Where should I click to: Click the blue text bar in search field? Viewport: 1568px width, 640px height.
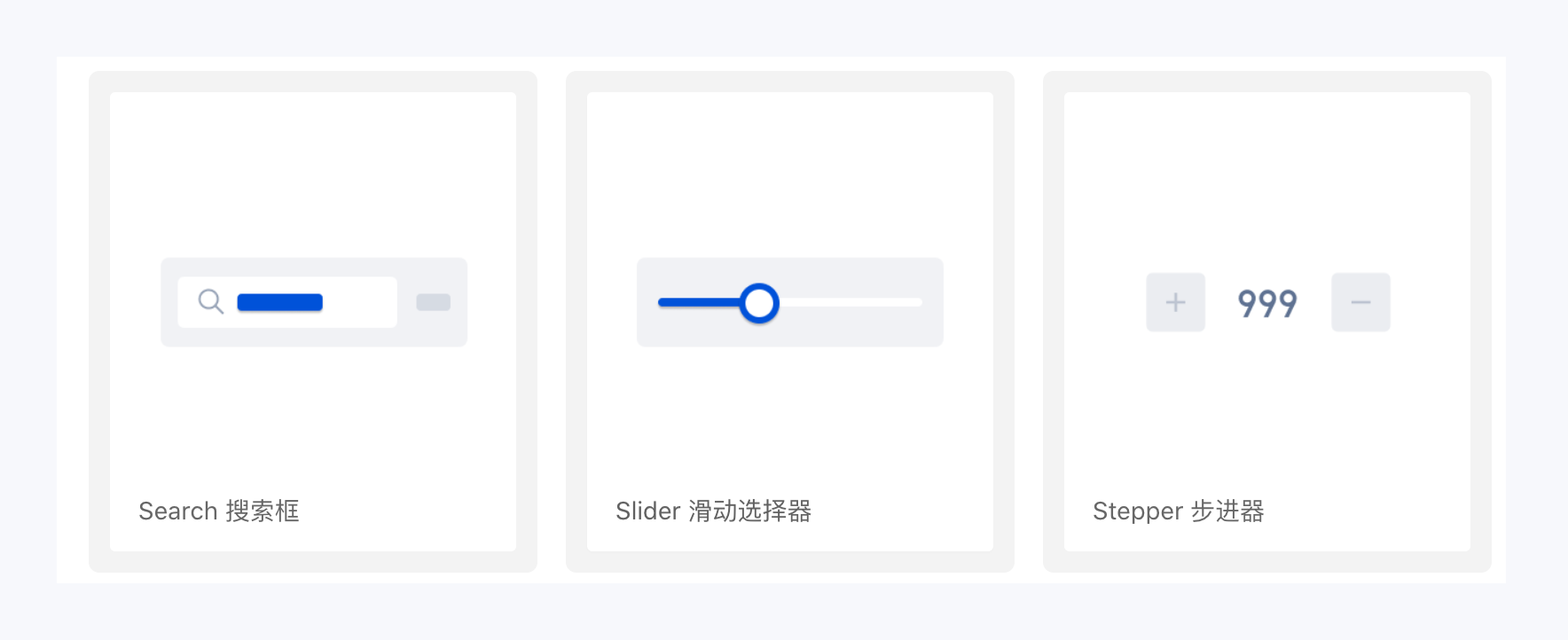pyautogui.click(x=279, y=302)
